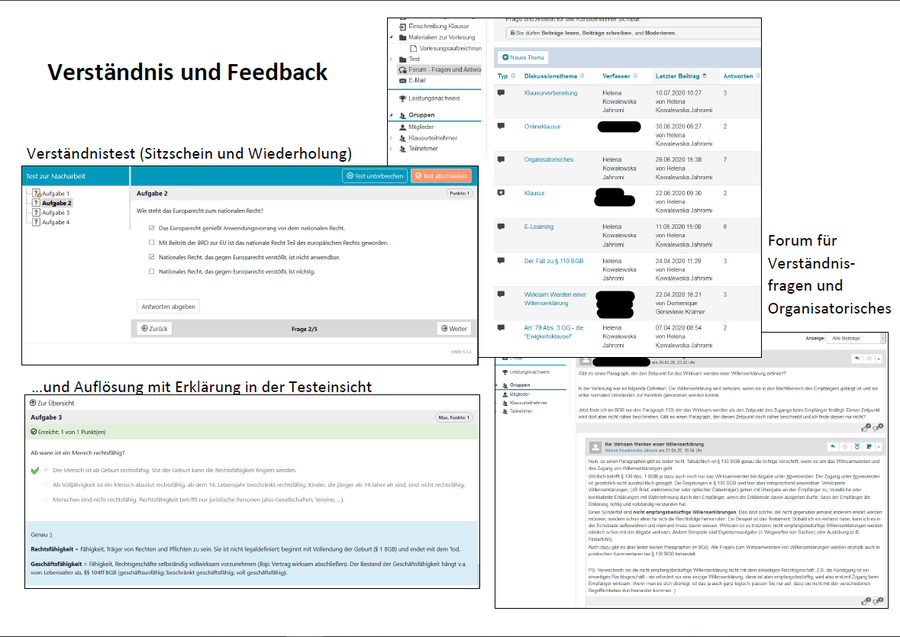Check the 'ist nichtig' answer checkbox

point(152,271)
